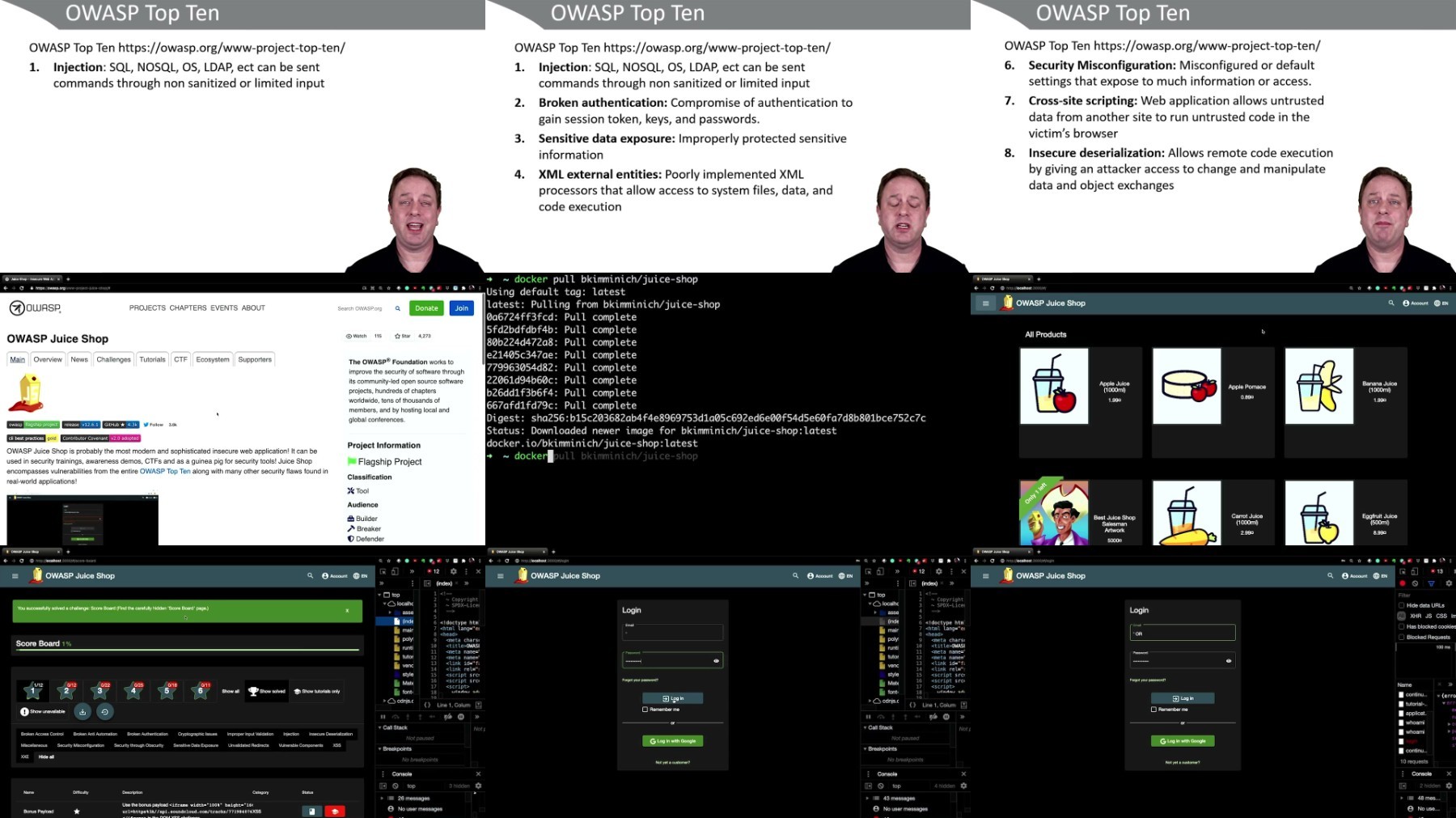Toggle the difficulty 4 star filter
The image size is (1456, 818).
coord(133,690)
